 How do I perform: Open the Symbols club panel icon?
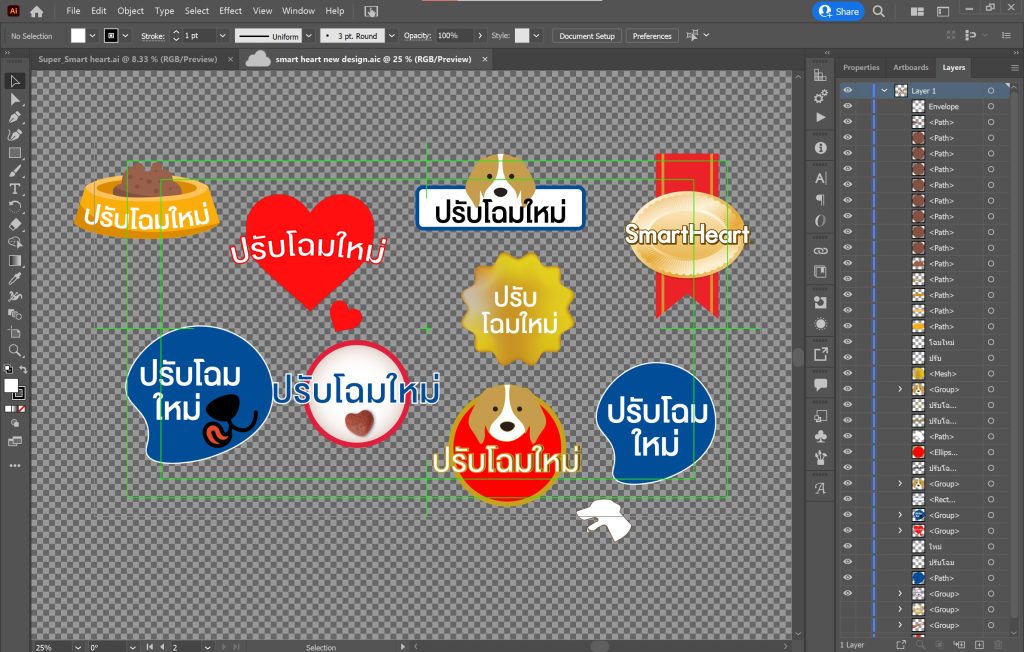[x=820, y=436]
